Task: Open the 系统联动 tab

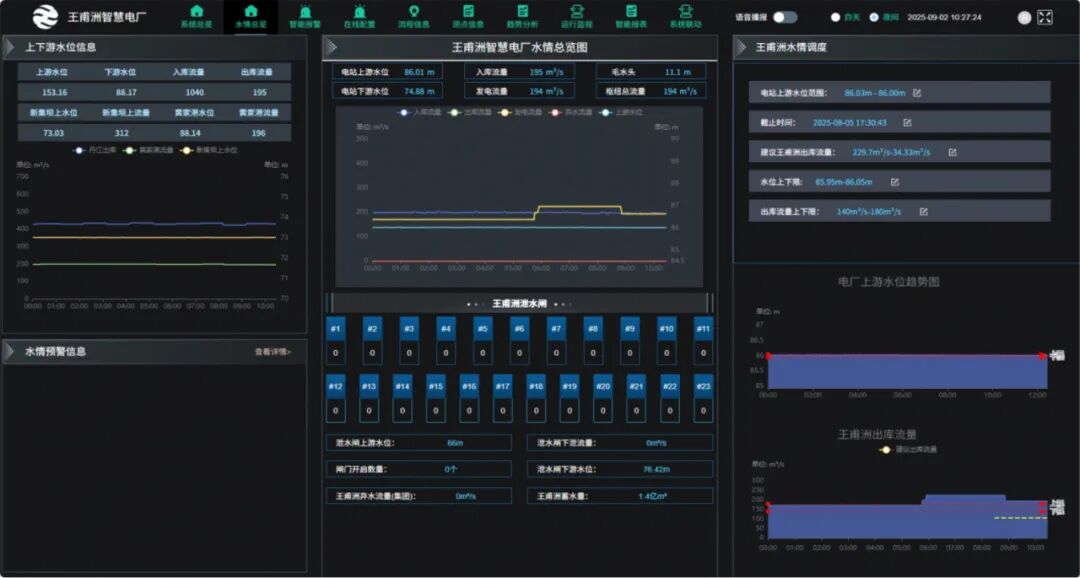Action: (685, 17)
